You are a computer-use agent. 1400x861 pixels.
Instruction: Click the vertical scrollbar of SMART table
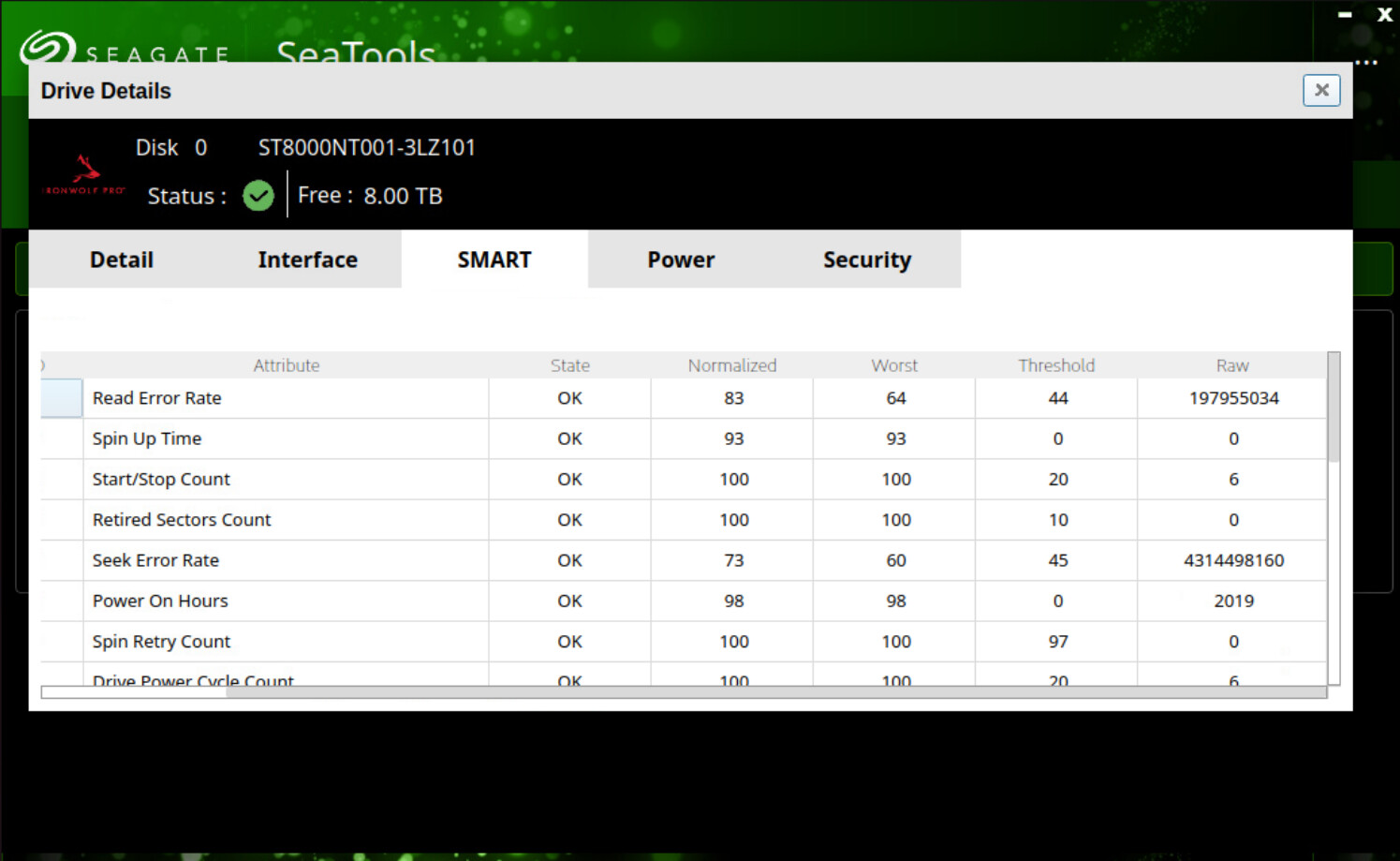tap(1334, 408)
